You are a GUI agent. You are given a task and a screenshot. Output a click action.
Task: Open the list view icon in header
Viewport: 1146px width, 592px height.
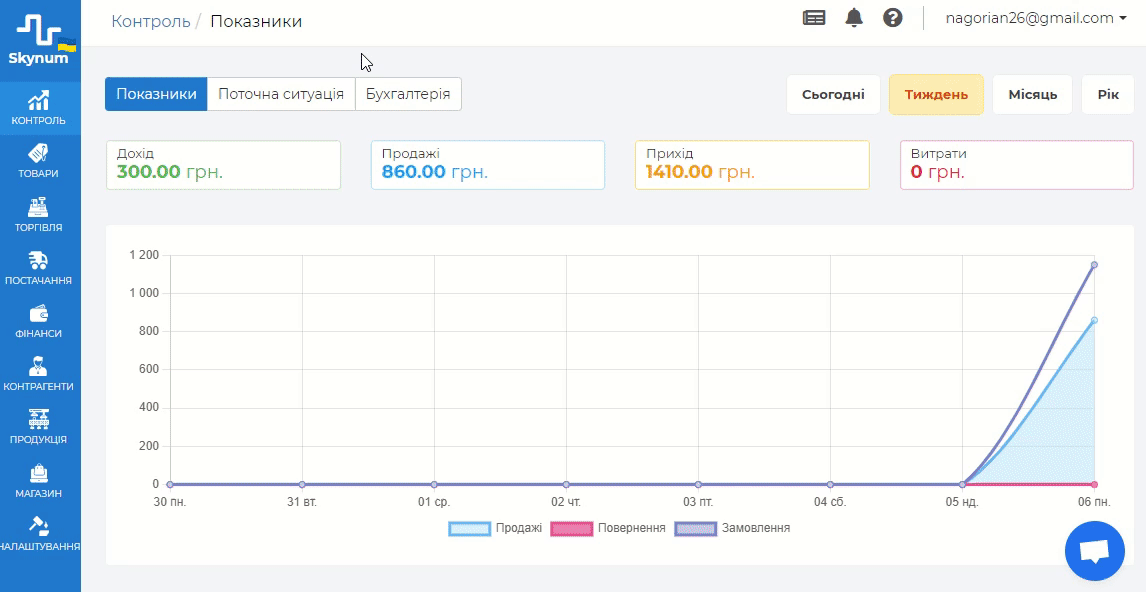pyautogui.click(x=814, y=18)
